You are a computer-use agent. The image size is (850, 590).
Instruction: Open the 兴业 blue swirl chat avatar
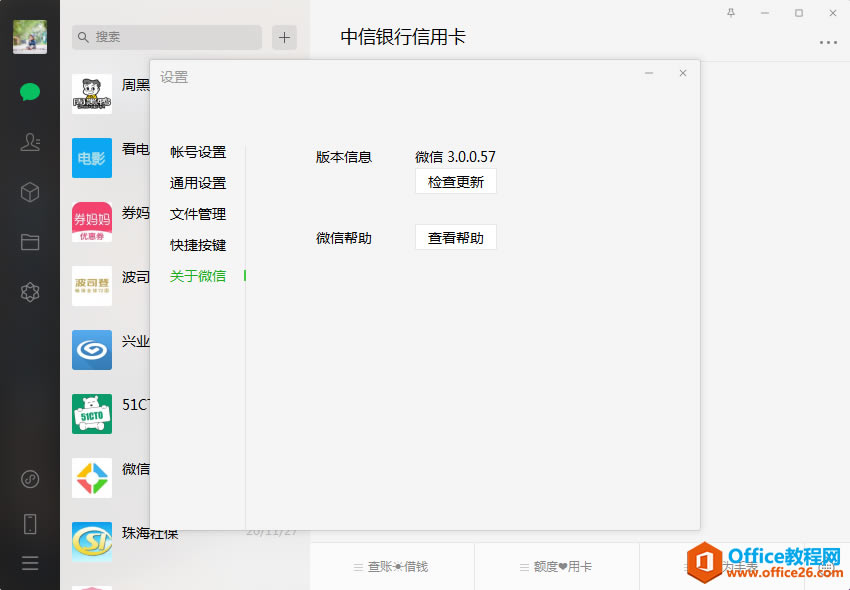92,350
